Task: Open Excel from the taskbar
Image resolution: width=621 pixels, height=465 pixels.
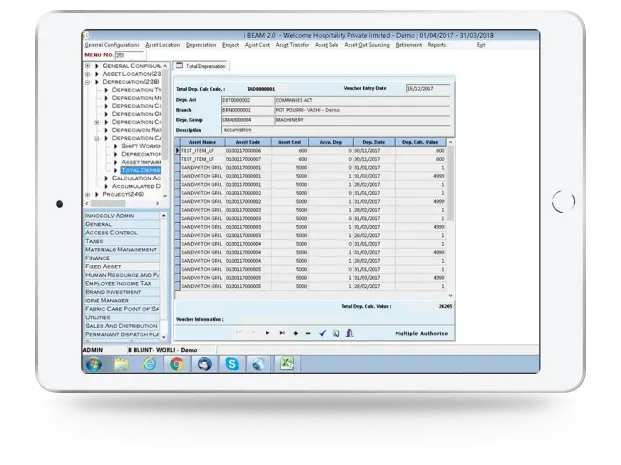Action: 287,363
